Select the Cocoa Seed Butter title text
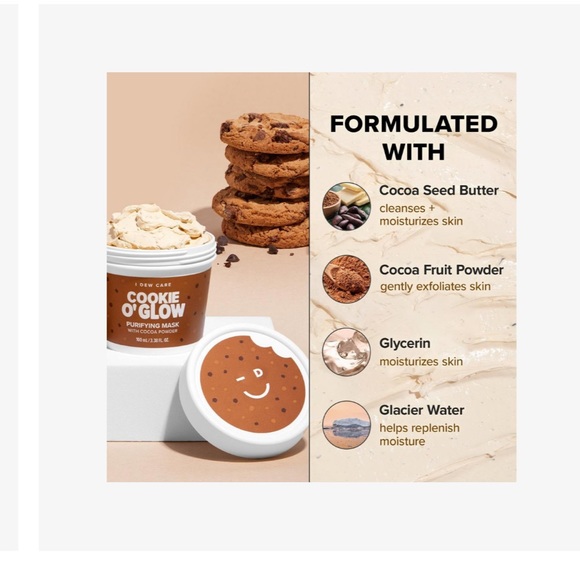Image resolution: width=580 pixels, height=580 pixels. (439, 190)
